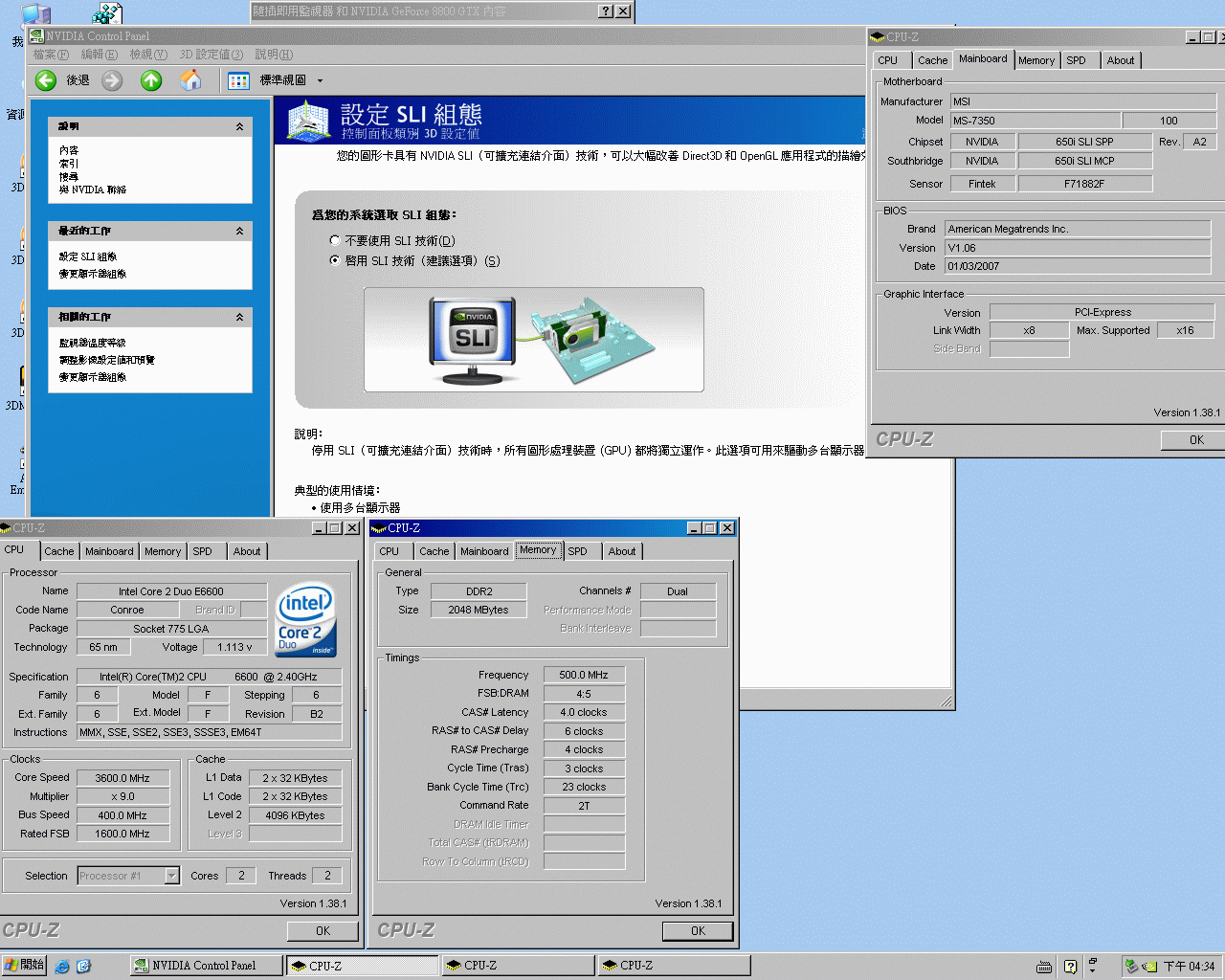The image size is (1225, 980).
Task: Select 啟用 SLI 技術 (建議選項) radio option
Action: [334, 260]
